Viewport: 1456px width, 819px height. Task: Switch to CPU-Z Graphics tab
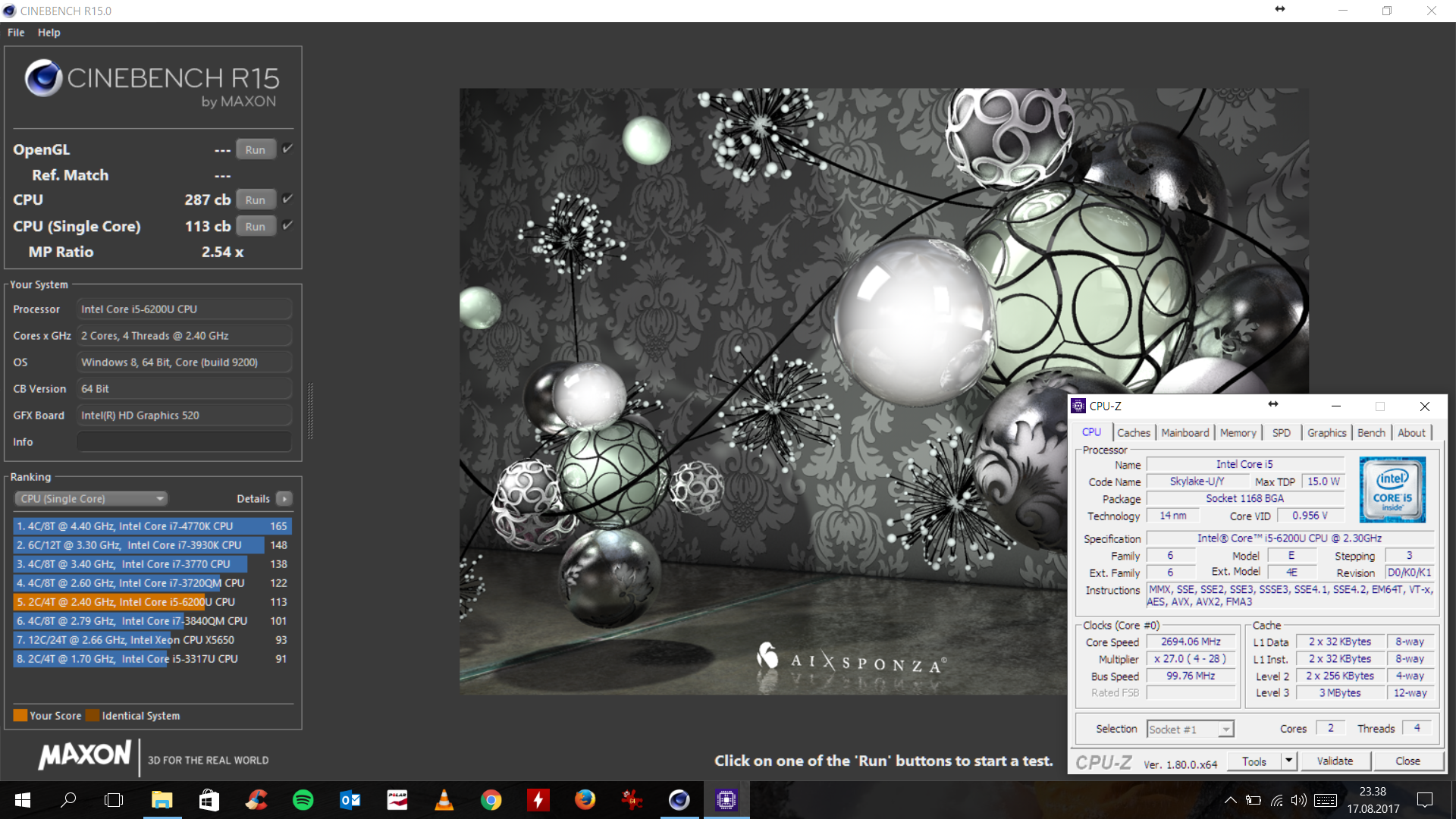tap(1326, 432)
